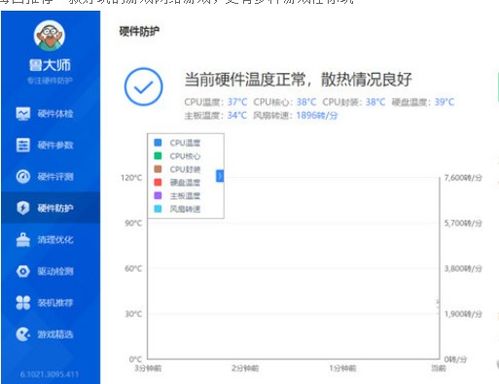Click the 硬盘温度 value 39°C

(444, 102)
